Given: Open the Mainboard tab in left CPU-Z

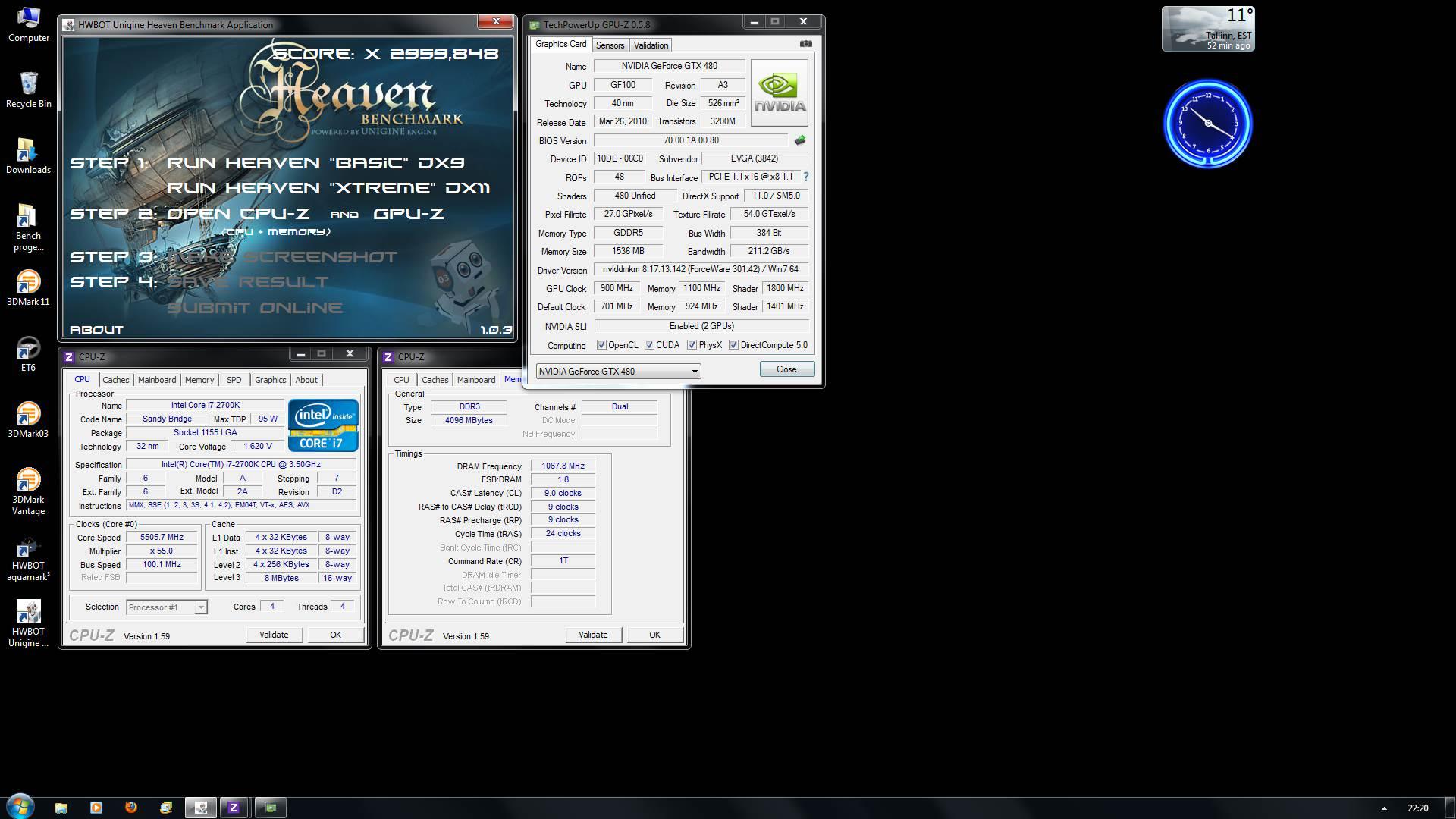Looking at the screenshot, I should pyautogui.click(x=157, y=380).
